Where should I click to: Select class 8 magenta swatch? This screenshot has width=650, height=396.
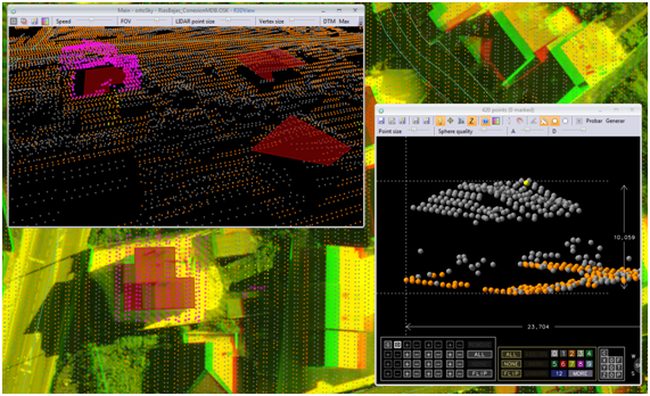coord(580,364)
